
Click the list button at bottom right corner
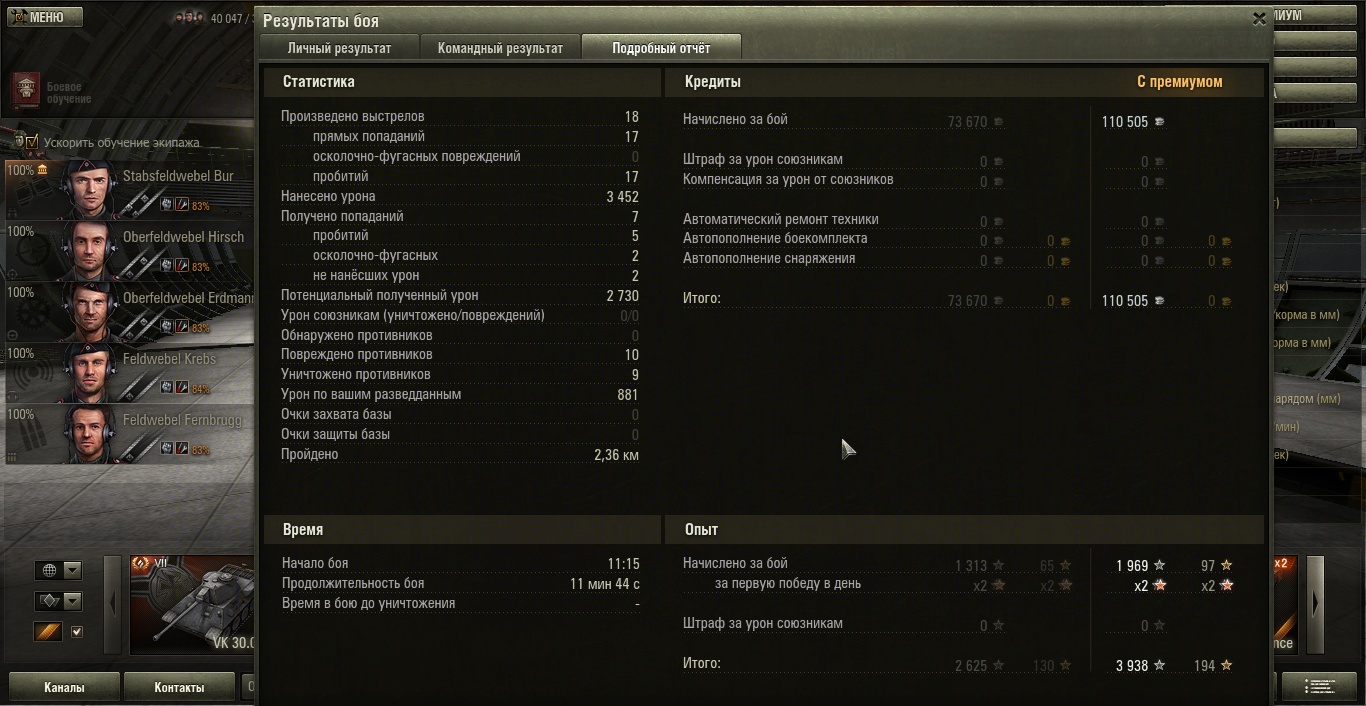(x=1319, y=687)
